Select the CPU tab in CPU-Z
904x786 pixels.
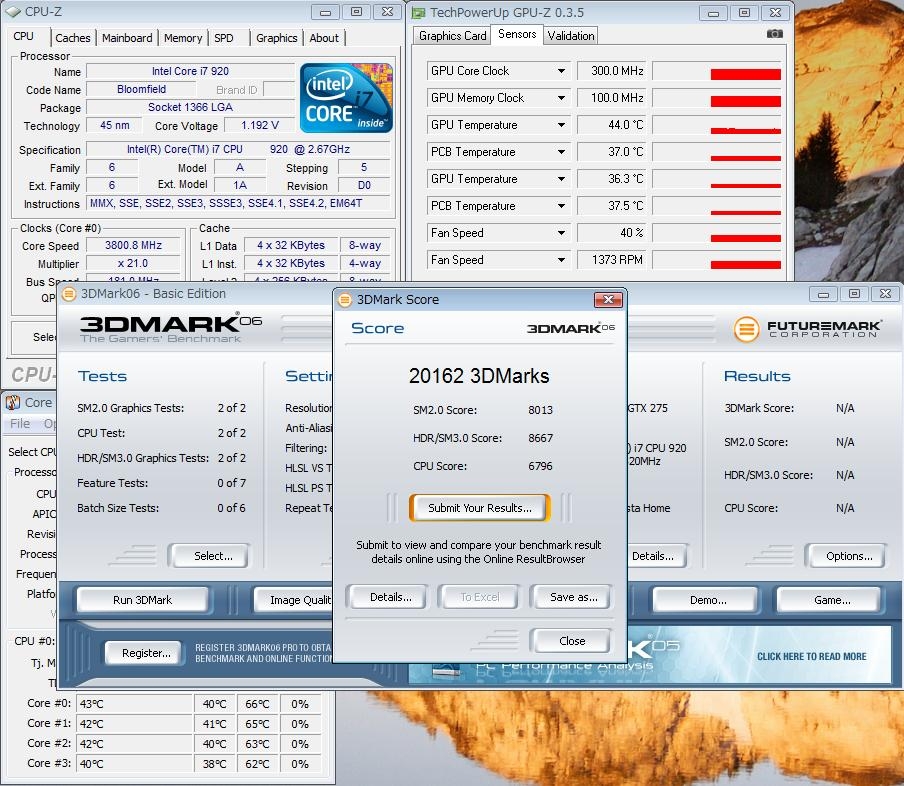24,36
